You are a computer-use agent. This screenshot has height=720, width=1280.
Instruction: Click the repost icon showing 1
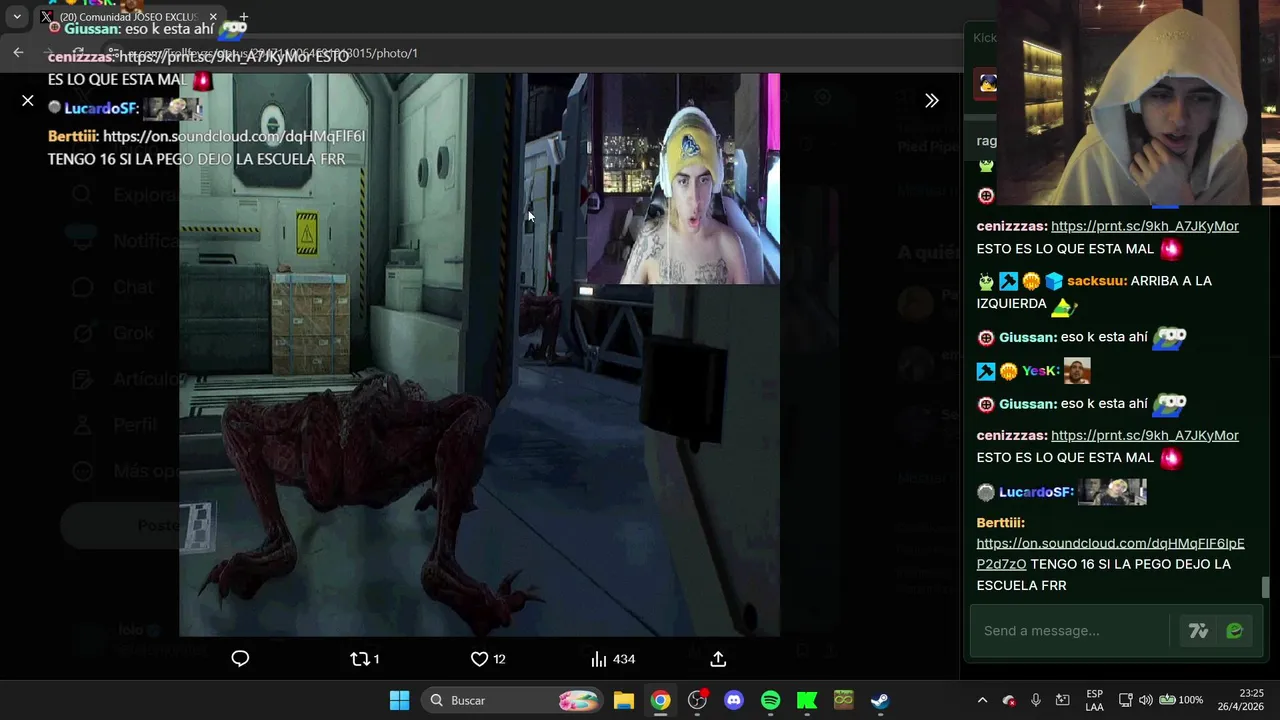(365, 659)
